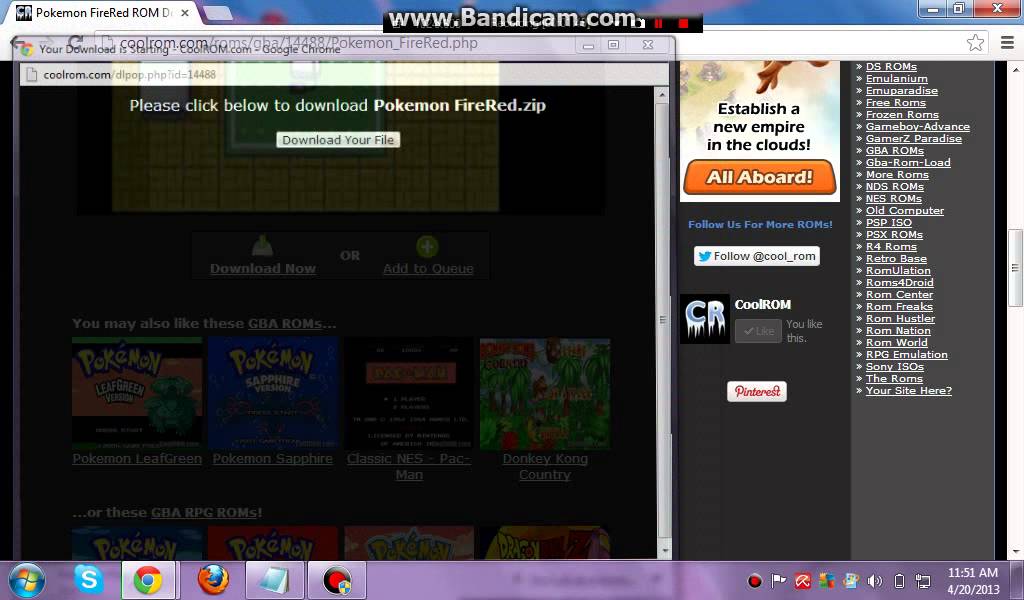This screenshot has width=1024, height=600.
Task: Open the RomUlation link
Action: click(898, 270)
